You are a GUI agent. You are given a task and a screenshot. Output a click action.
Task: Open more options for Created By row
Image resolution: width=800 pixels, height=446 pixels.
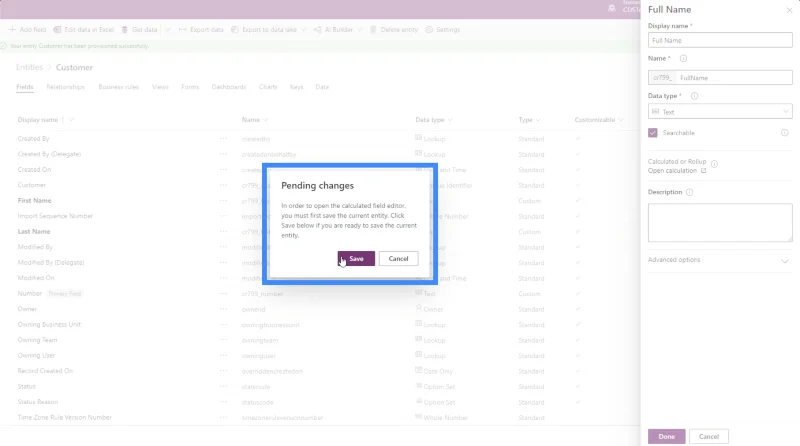(223, 138)
